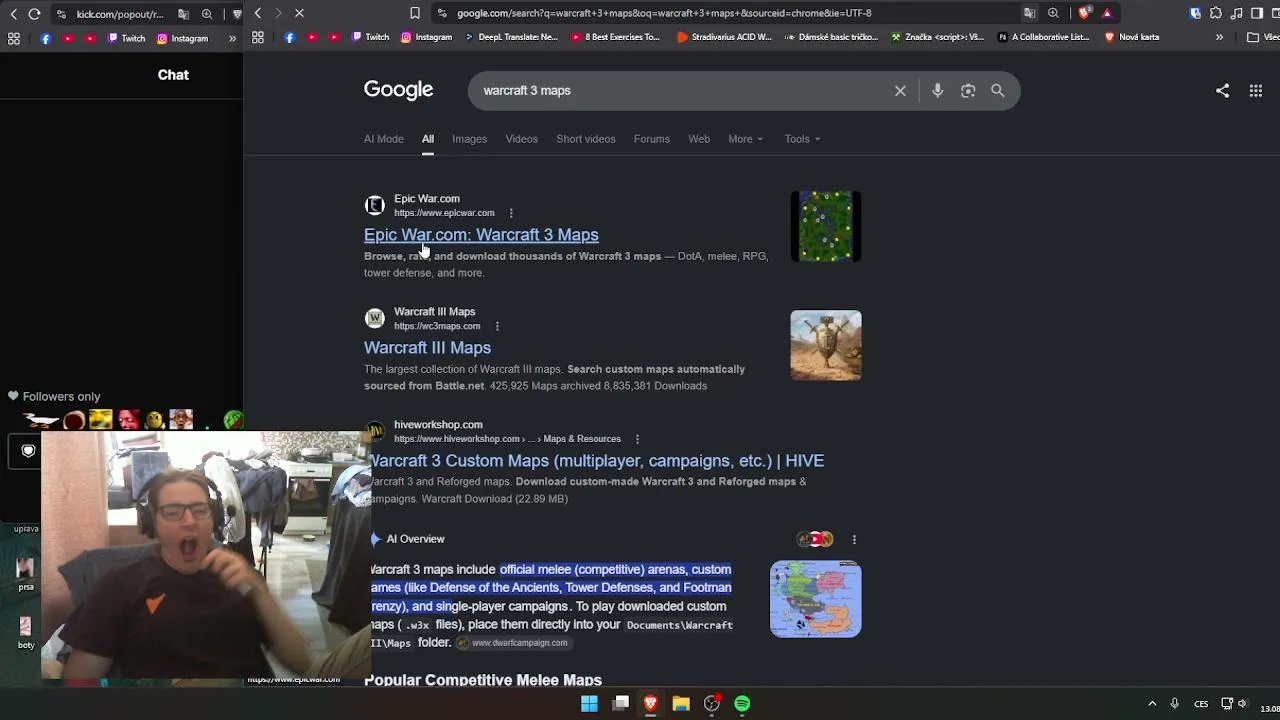Screen dimensions: 1280x720
Task: Stop loading the Google page
Action: [299, 13]
